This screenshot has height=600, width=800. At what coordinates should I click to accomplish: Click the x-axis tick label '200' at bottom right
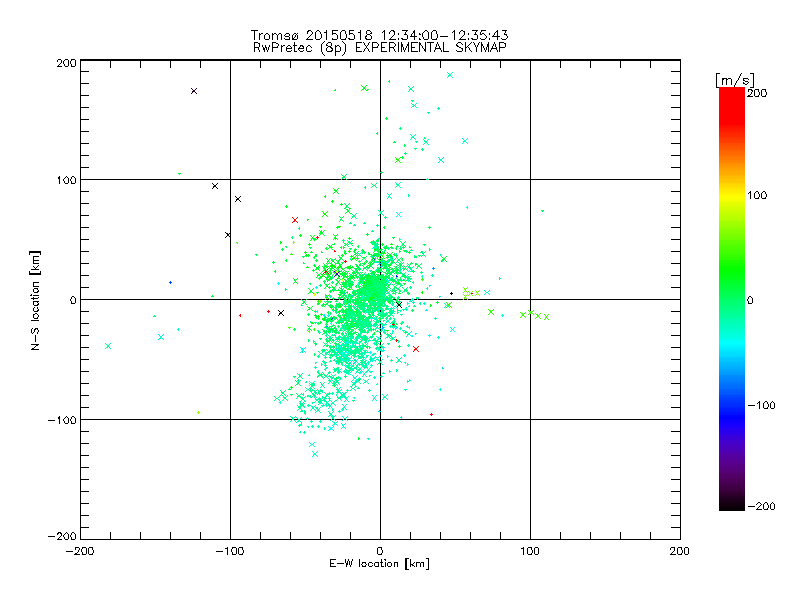tap(679, 551)
